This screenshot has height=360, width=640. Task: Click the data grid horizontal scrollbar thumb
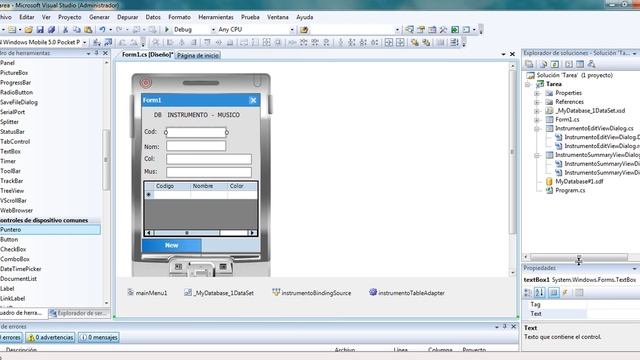187,233
